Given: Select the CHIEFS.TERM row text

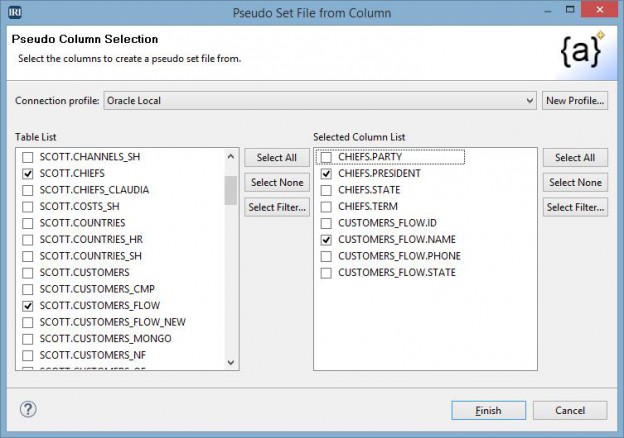Looking at the screenshot, I should 368,206.
